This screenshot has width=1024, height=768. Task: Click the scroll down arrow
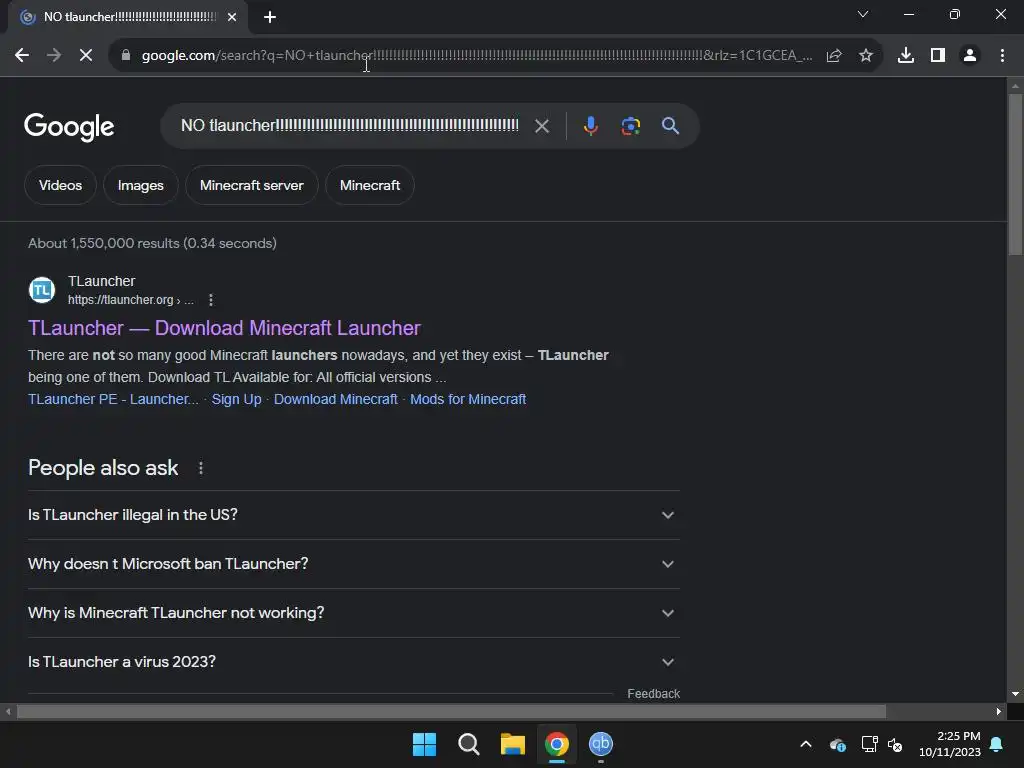tap(1015, 694)
